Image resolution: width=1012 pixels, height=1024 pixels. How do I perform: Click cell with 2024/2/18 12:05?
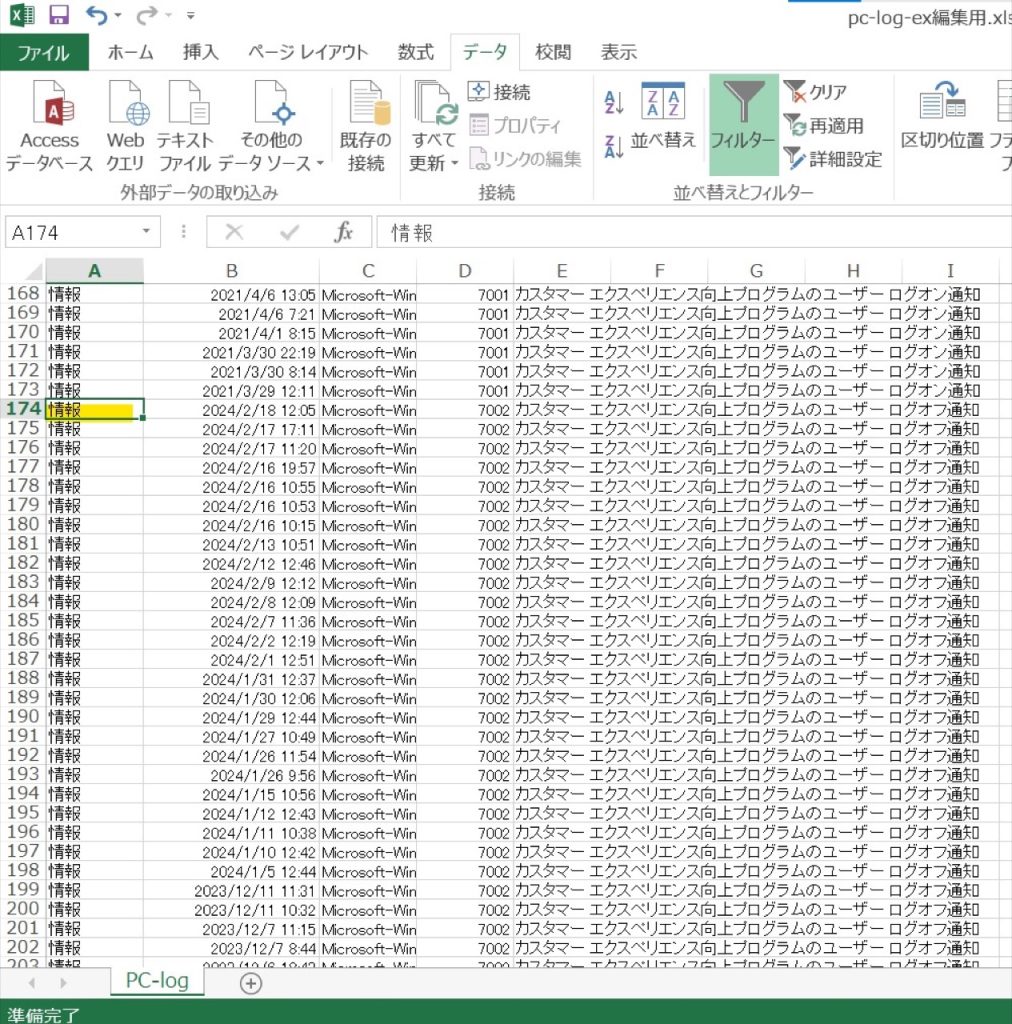pos(232,410)
